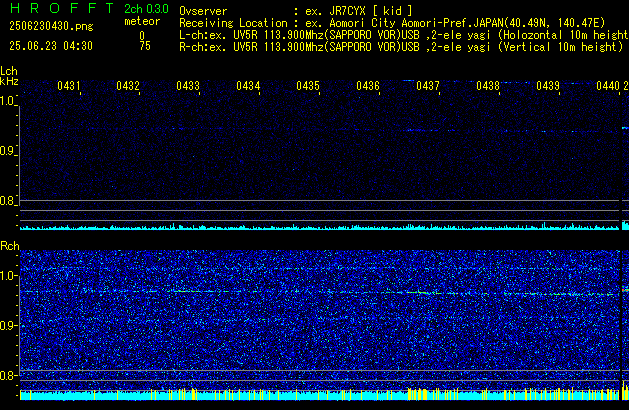Image resolution: width=629 pixels, height=410 pixels.
Task: Click the Rch 1.0 kHz axis label
Action: coord(8,276)
